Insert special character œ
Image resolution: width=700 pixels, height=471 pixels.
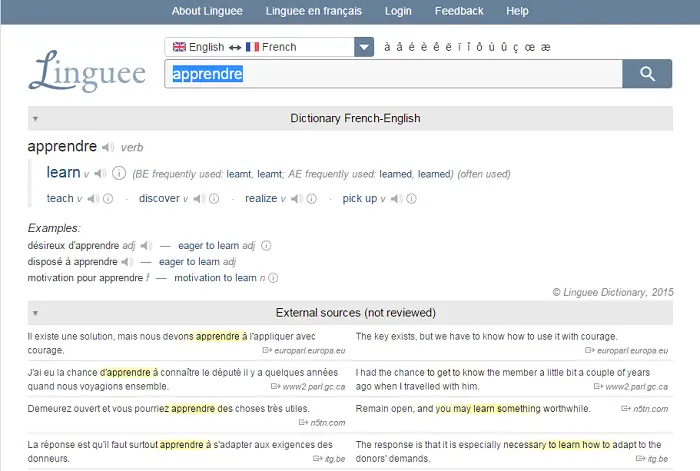click(x=528, y=47)
